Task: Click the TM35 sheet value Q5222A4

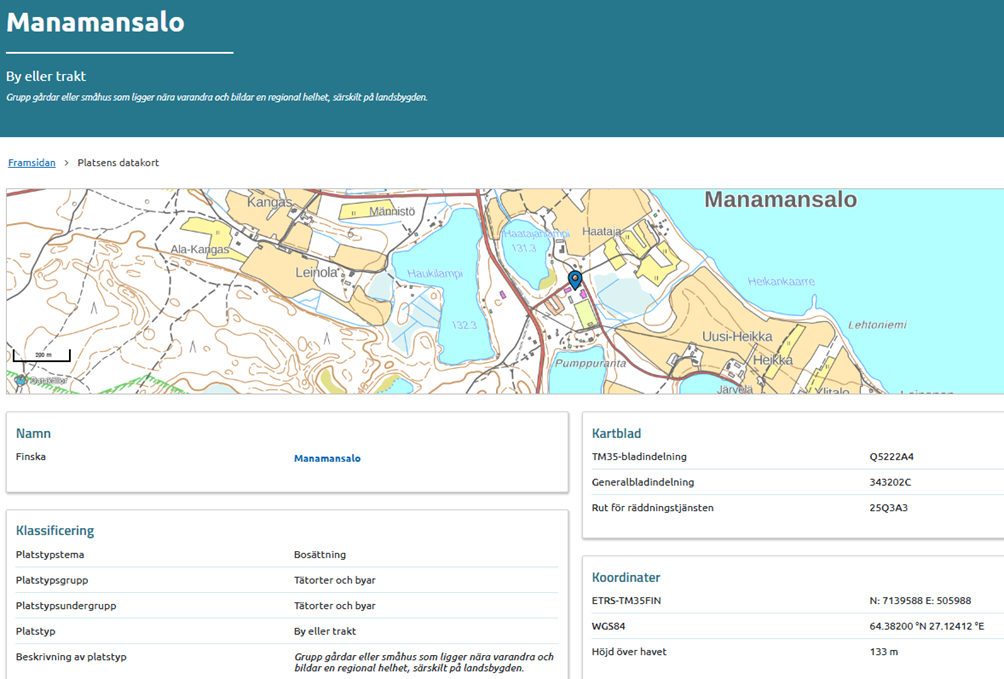Action: 892,457
